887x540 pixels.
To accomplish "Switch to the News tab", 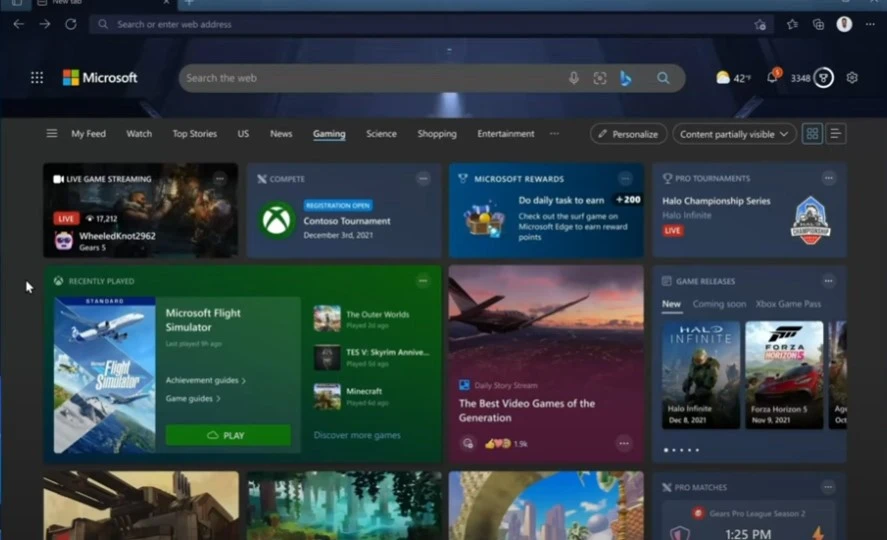I will (281, 133).
